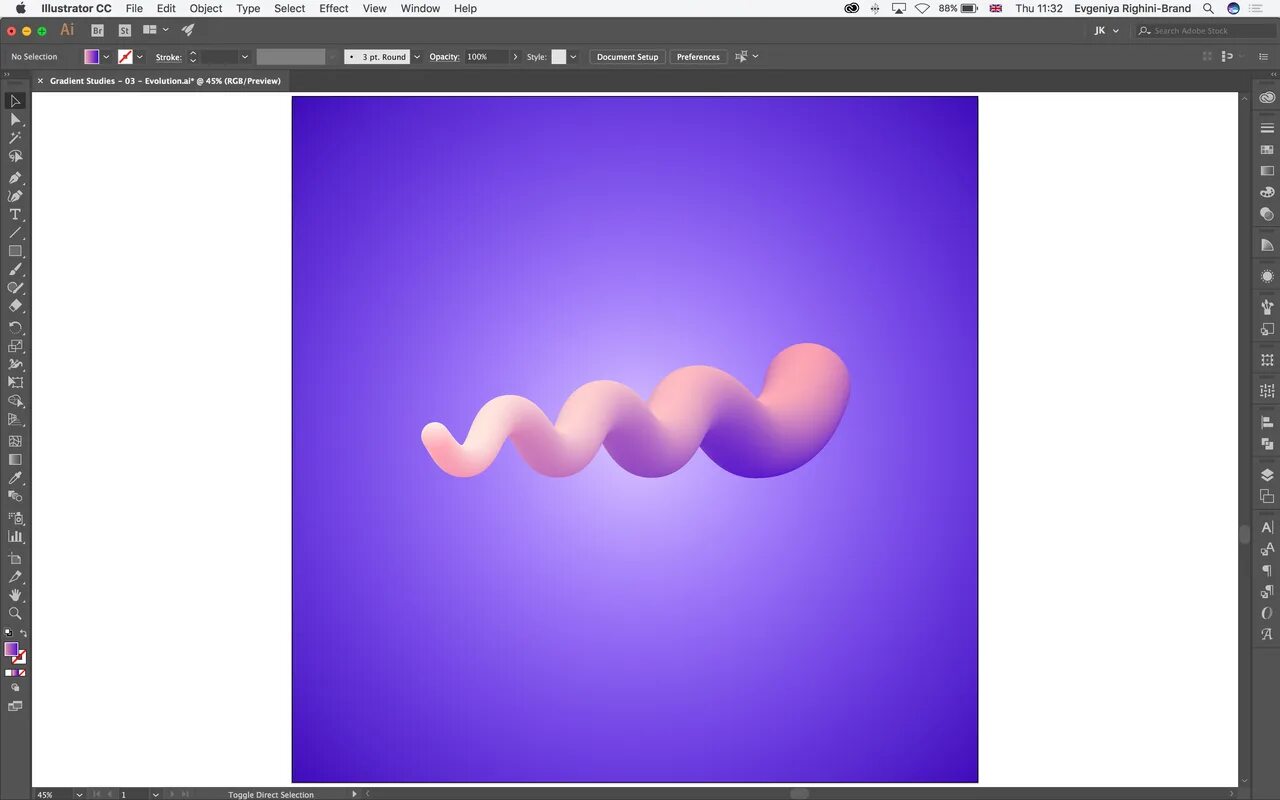The image size is (1280, 800).
Task: Open brush definition dropdown beside 3 pt. Round
Action: [417, 57]
